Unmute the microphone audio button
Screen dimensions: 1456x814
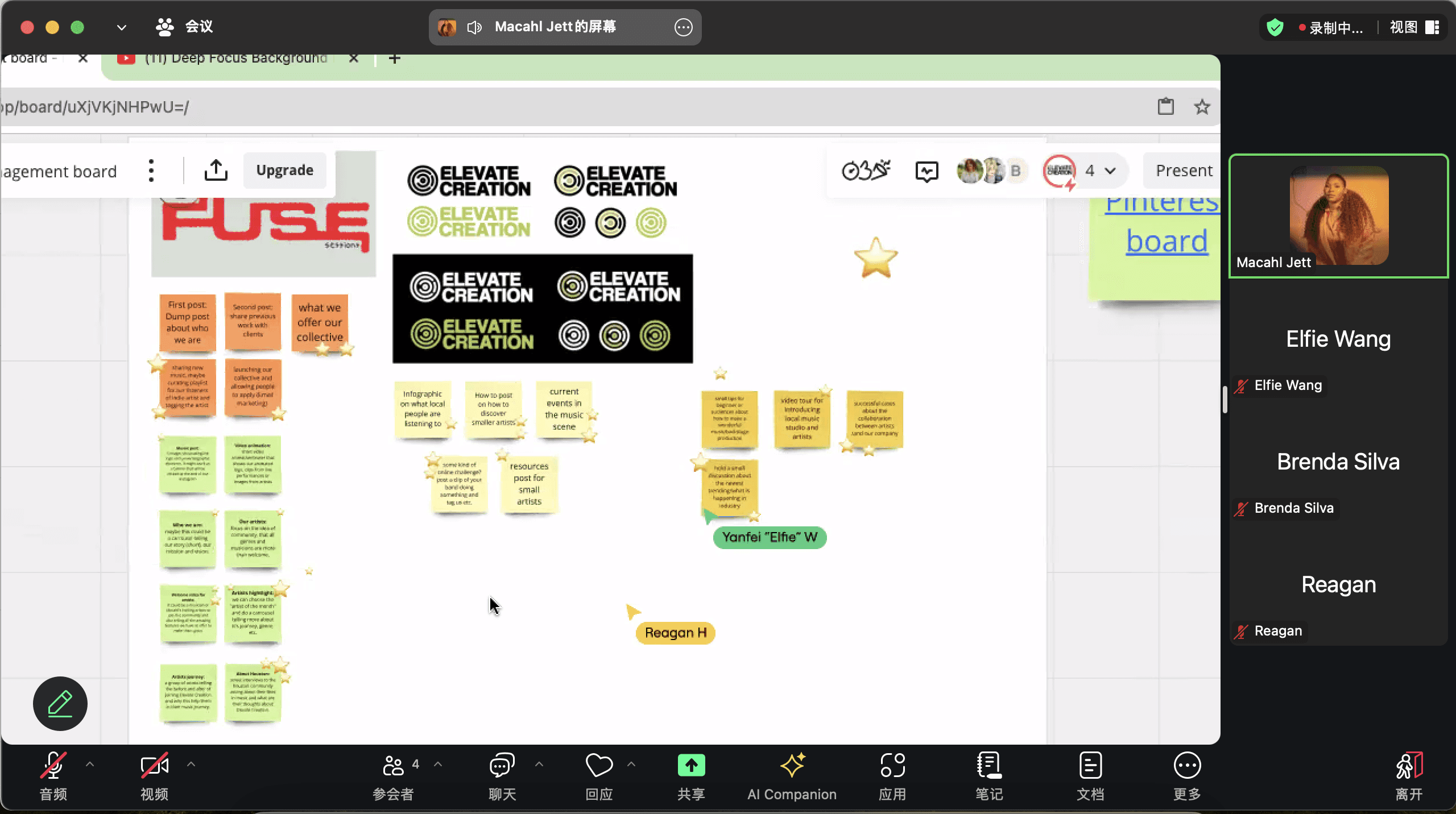tap(53, 765)
